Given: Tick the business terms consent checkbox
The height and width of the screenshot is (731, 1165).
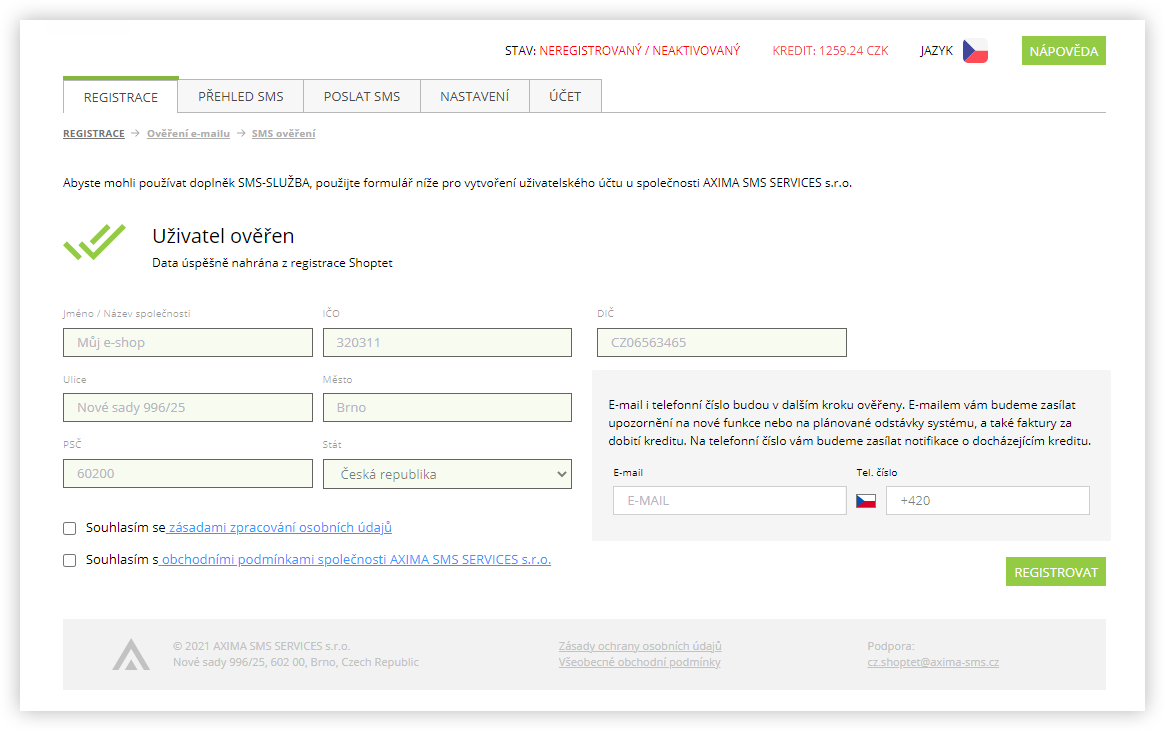Looking at the screenshot, I should coord(70,560).
